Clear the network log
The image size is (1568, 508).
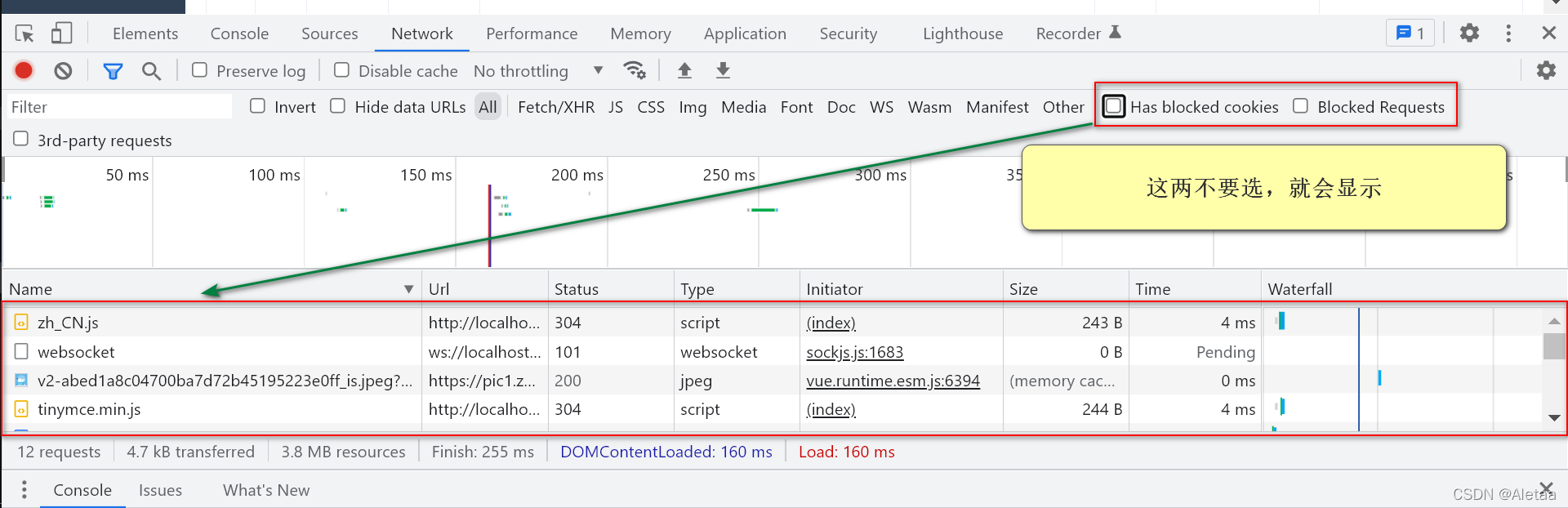[63, 71]
